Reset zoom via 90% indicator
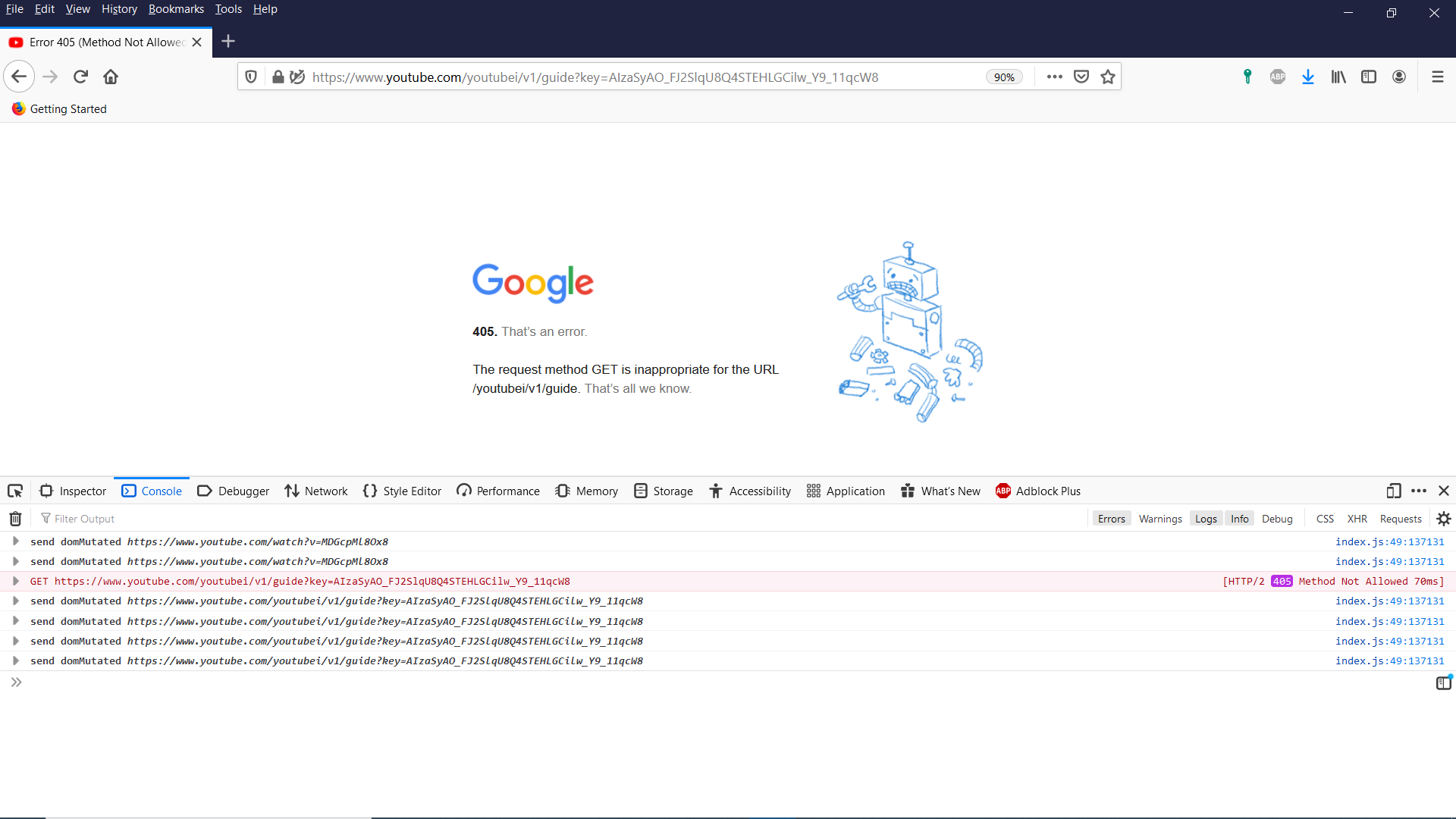This screenshot has height=819, width=1456. click(x=1004, y=77)
